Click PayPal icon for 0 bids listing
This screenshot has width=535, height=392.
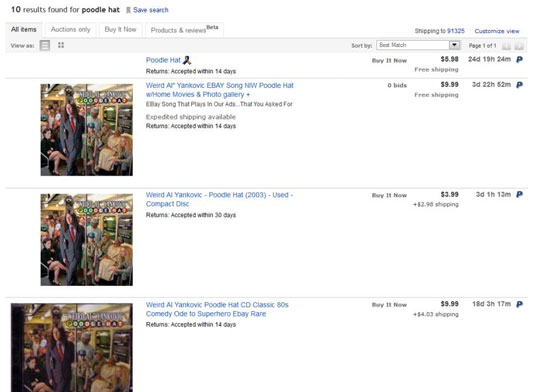tap(519, 85)
